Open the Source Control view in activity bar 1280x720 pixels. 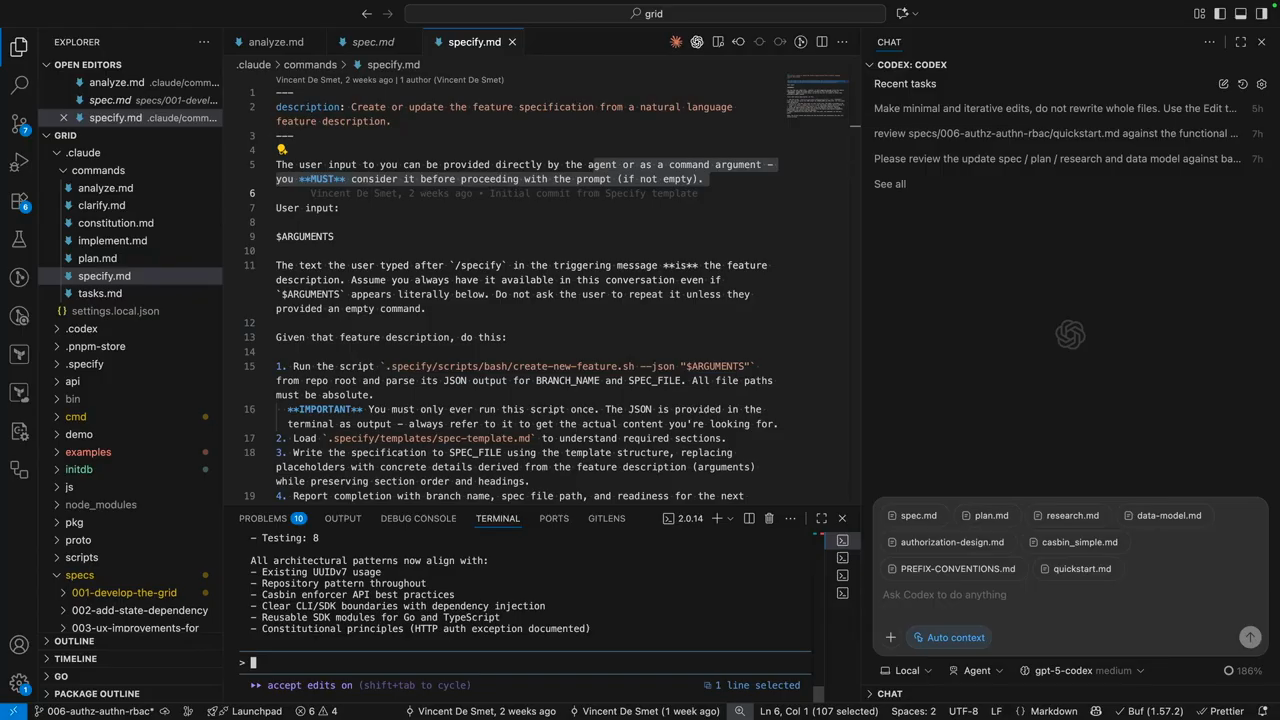(x=19, y=124)
